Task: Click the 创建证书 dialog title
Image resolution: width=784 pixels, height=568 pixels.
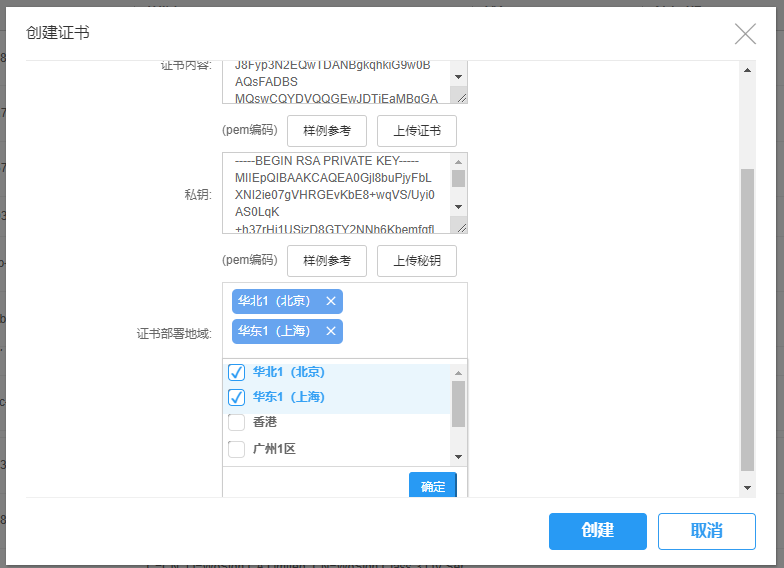Action: click(58, 32)
